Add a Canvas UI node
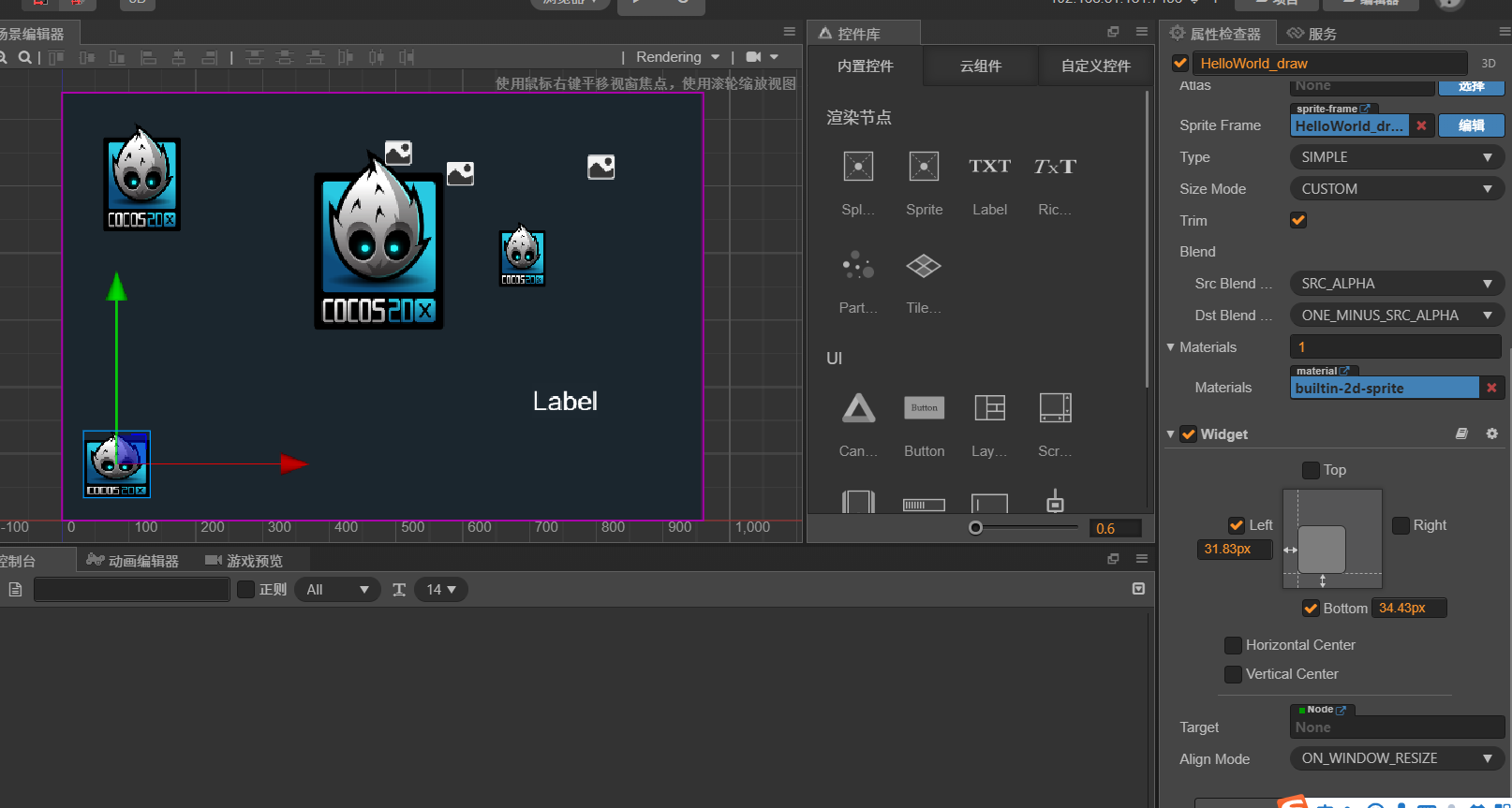Screen dimensions: 1512x808 tap(858, 408)
